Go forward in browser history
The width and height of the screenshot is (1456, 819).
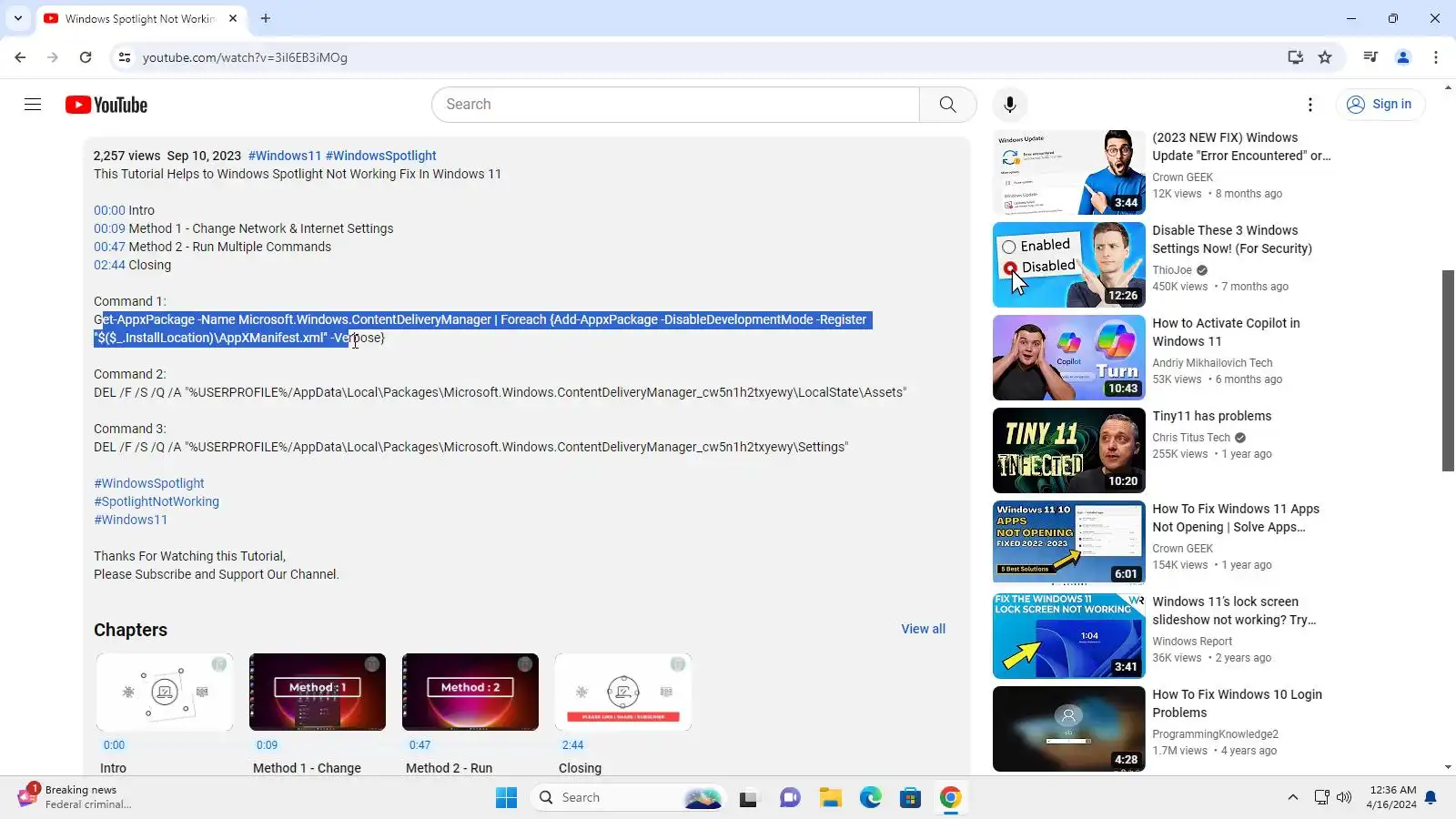(53, 57)
